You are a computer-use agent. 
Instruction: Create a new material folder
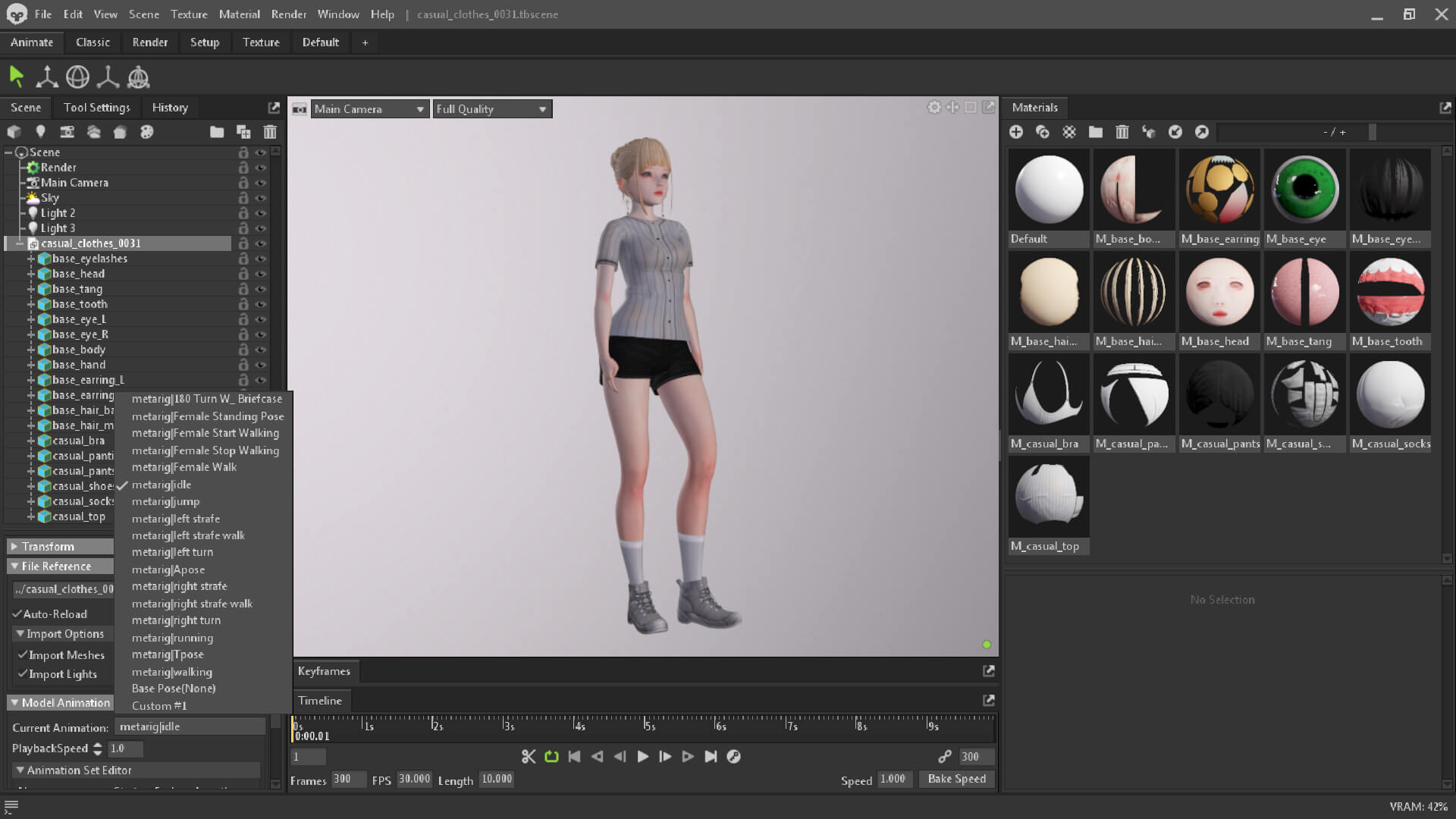(1096, 132)
